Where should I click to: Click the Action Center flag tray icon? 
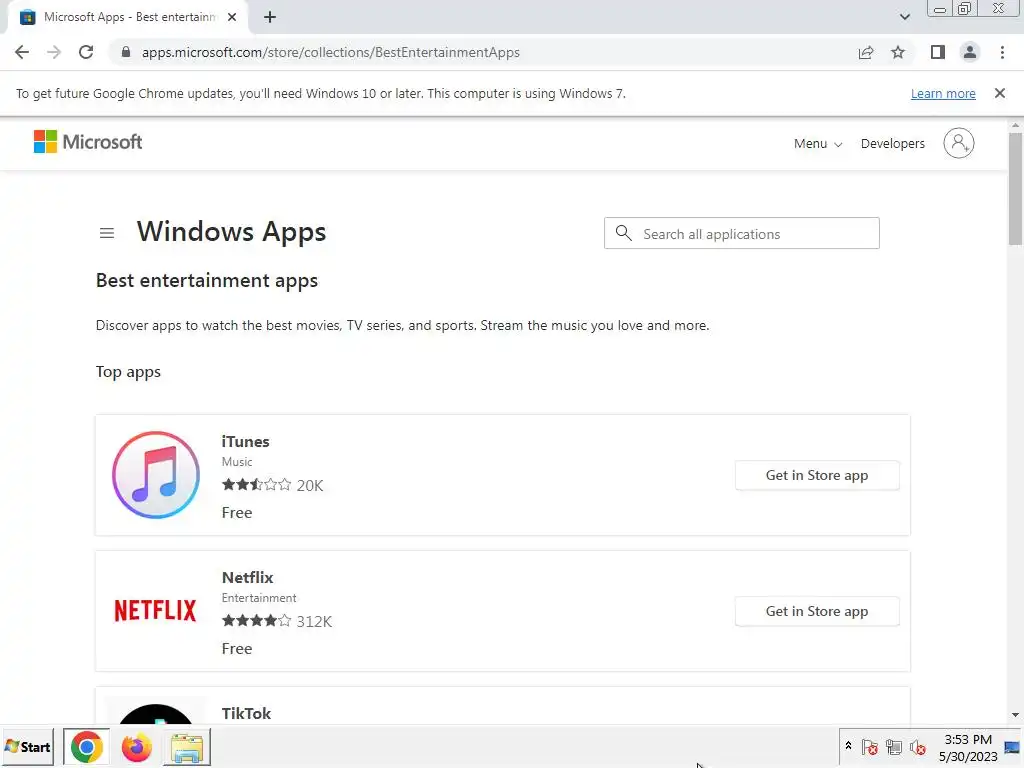pos(869,747)
